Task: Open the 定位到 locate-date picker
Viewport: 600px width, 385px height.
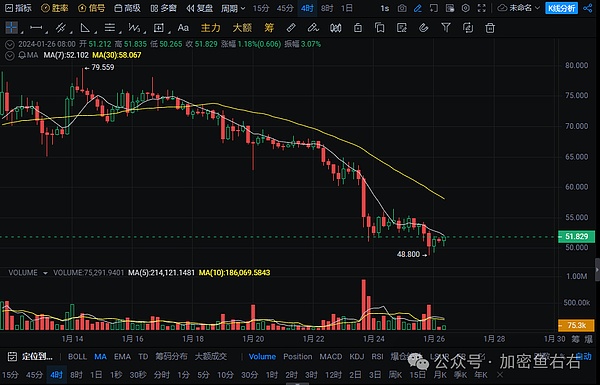Action: pos(30,357)
